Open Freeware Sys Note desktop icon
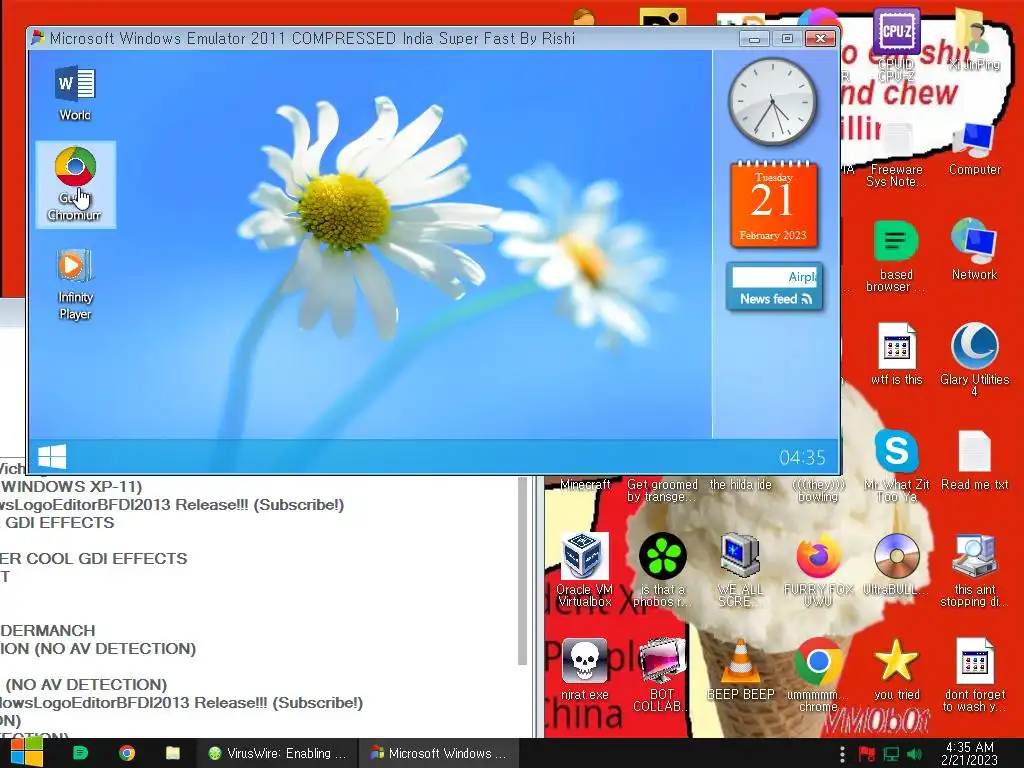 (896, 154)
